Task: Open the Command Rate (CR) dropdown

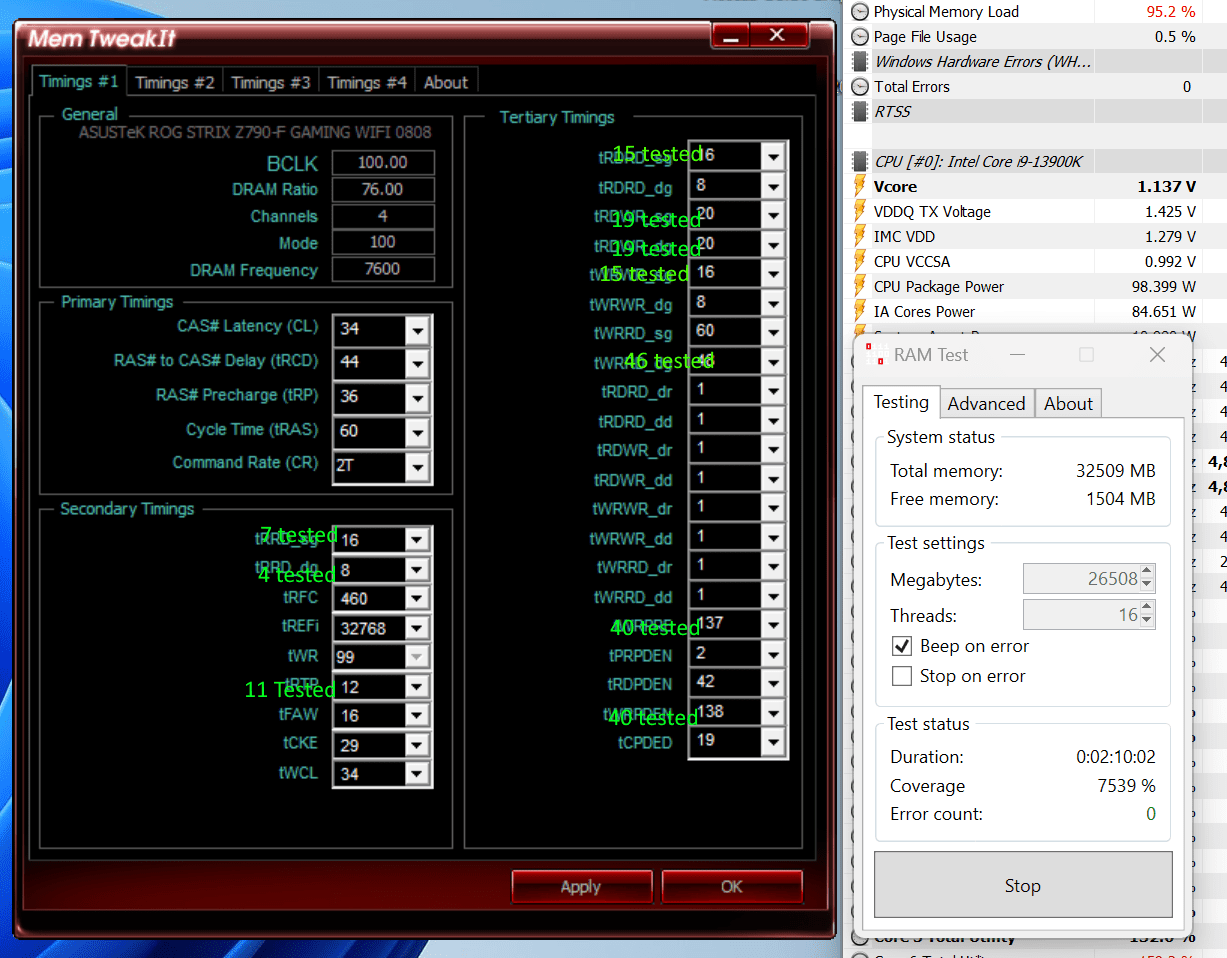Action: (x=418, y=466)
